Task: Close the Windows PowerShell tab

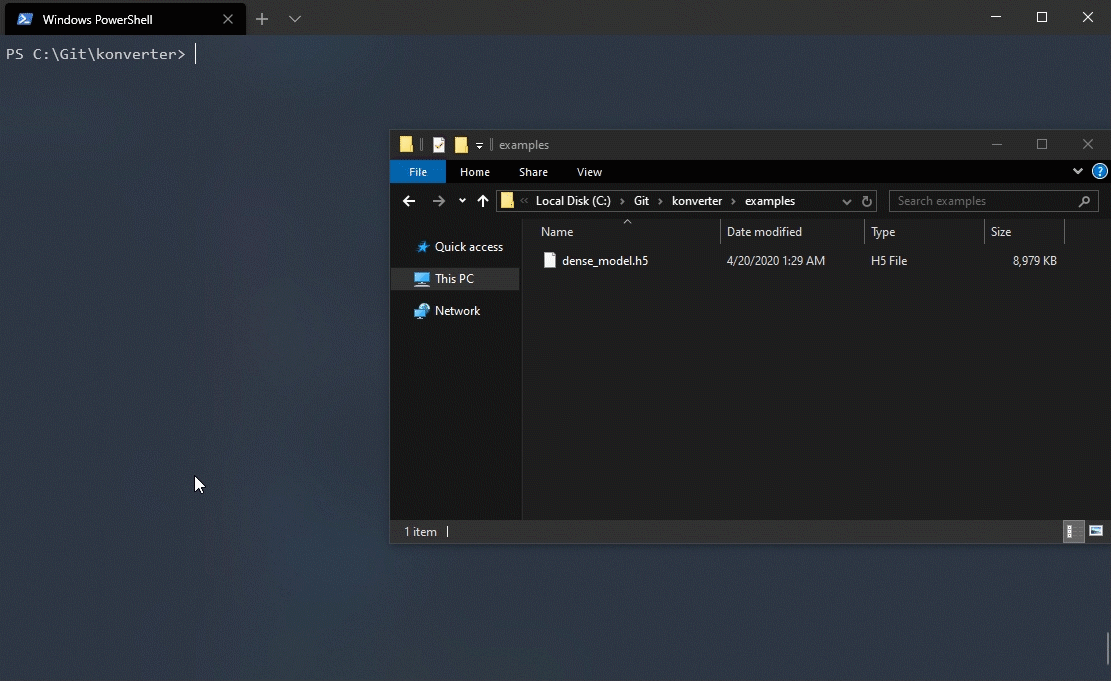Action: [228, 19]
